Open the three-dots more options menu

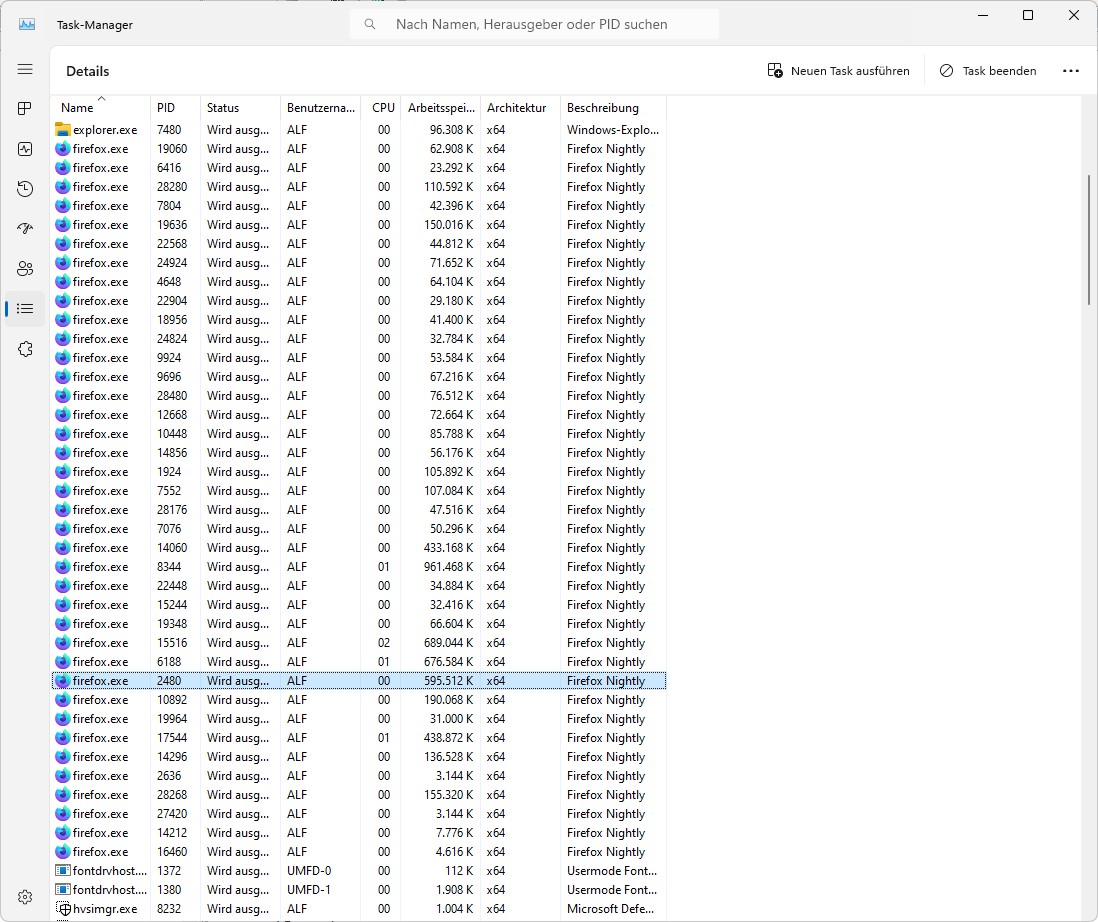pos(1071,71)
